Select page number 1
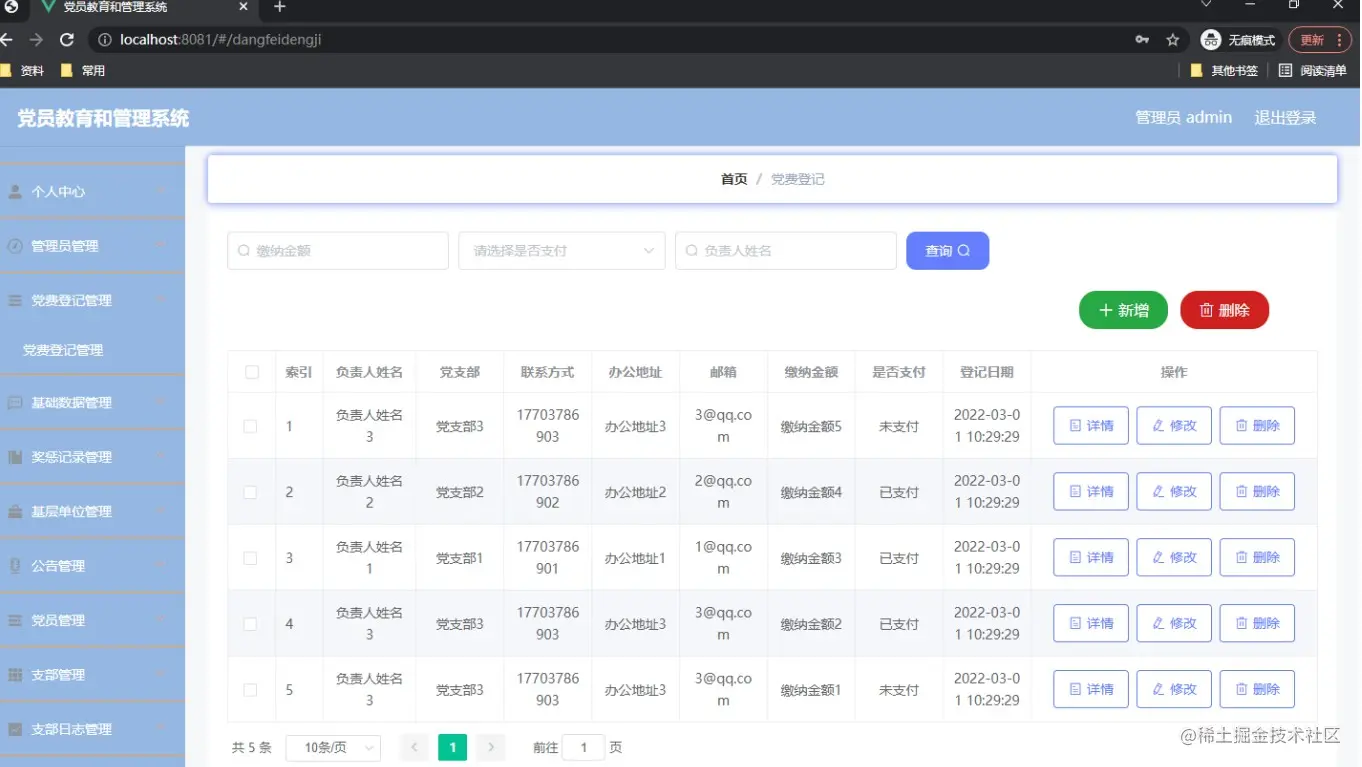The height and width of the screenshot is (767, 1362). point(452,747)
